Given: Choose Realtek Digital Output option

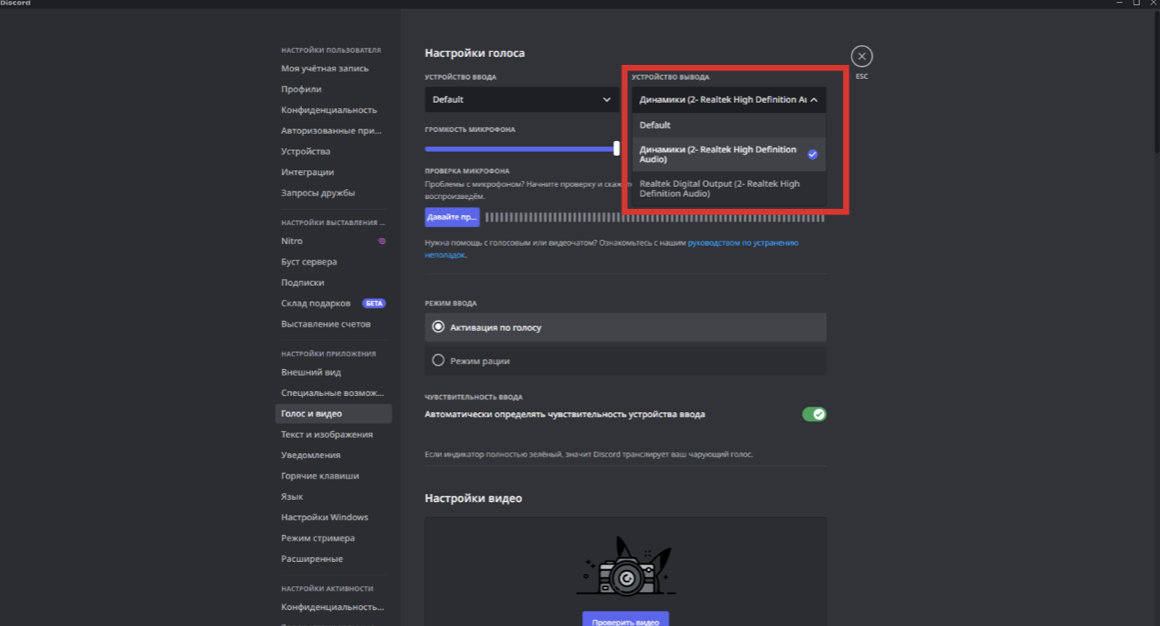Looking at the screenshot, I should (729, 189).
